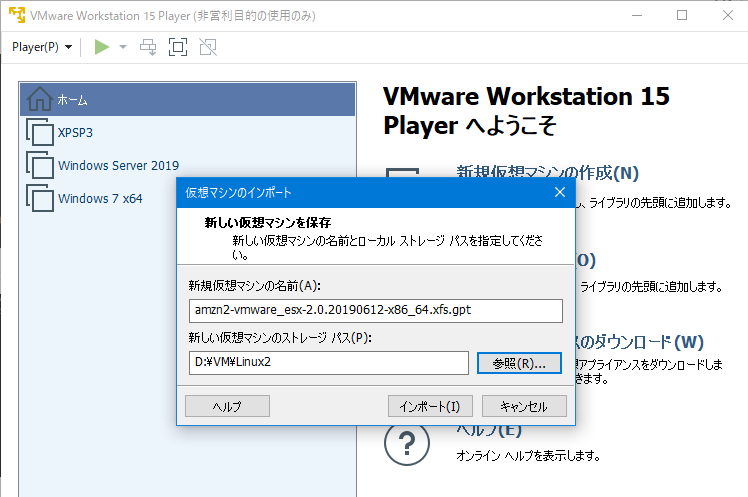Minimize the VMware Workstation Player window
This screenshot has width=748, height=497.
point(637,15)
